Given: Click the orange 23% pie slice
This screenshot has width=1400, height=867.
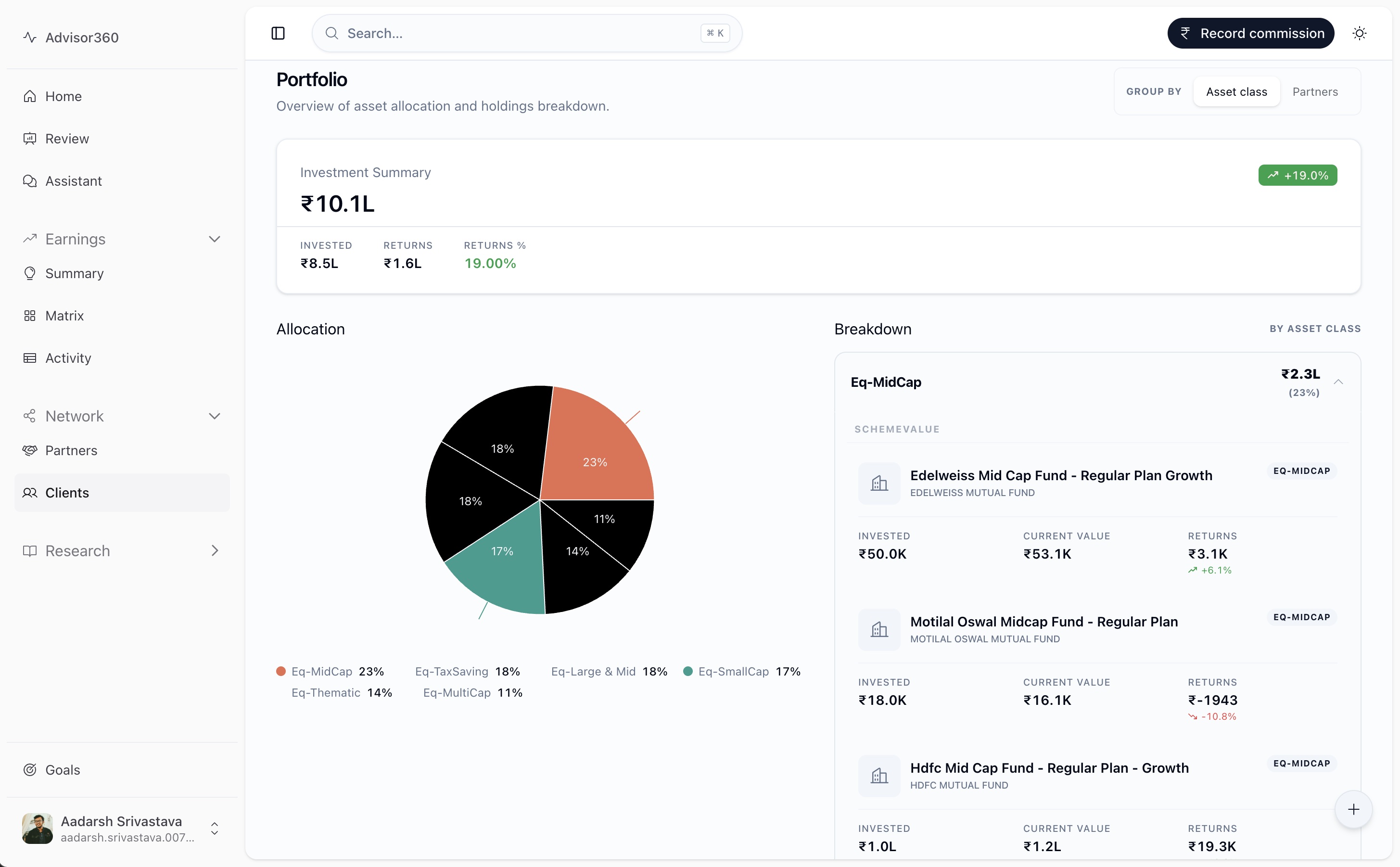Looking at the screenshot, I should click(595, 453).
